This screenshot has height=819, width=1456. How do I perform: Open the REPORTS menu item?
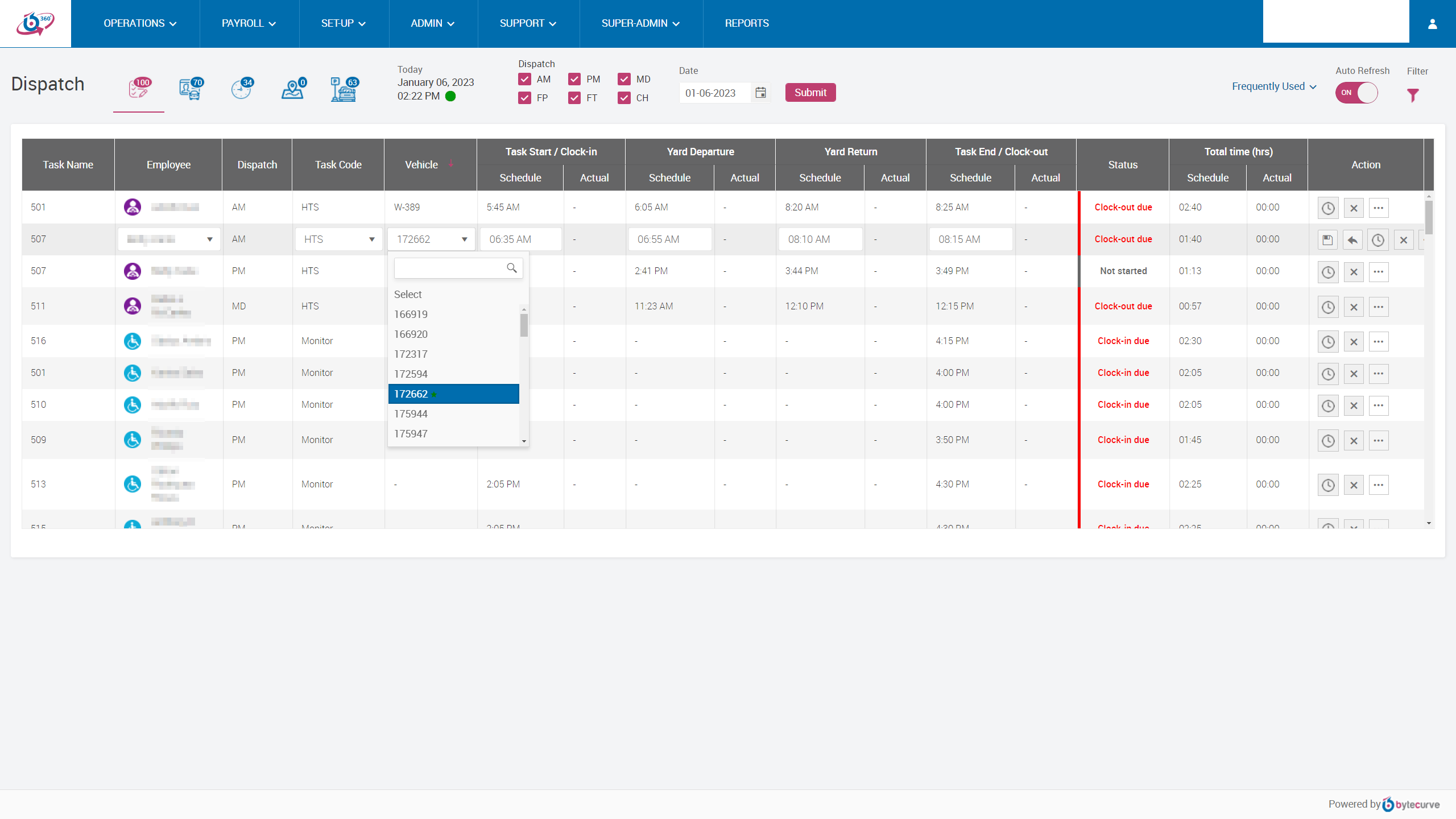(746, 23)
